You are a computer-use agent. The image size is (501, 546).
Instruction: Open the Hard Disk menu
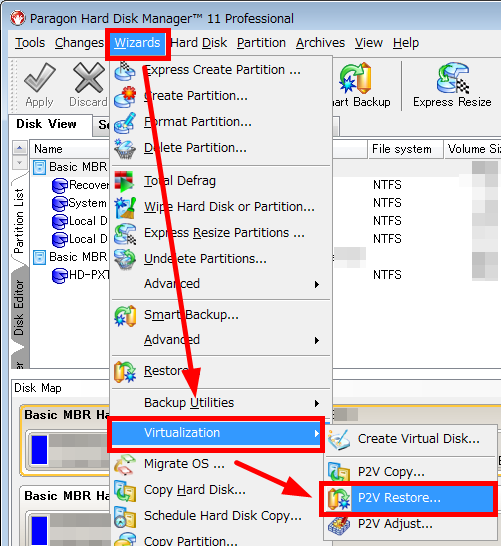click(x=199, y=43)
